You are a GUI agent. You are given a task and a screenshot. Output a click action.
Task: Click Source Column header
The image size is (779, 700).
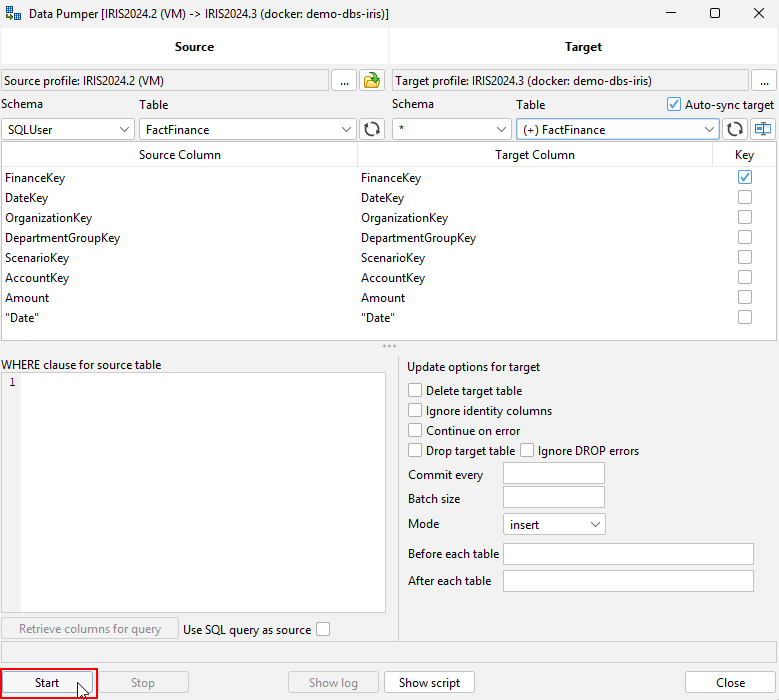[179, 155]
